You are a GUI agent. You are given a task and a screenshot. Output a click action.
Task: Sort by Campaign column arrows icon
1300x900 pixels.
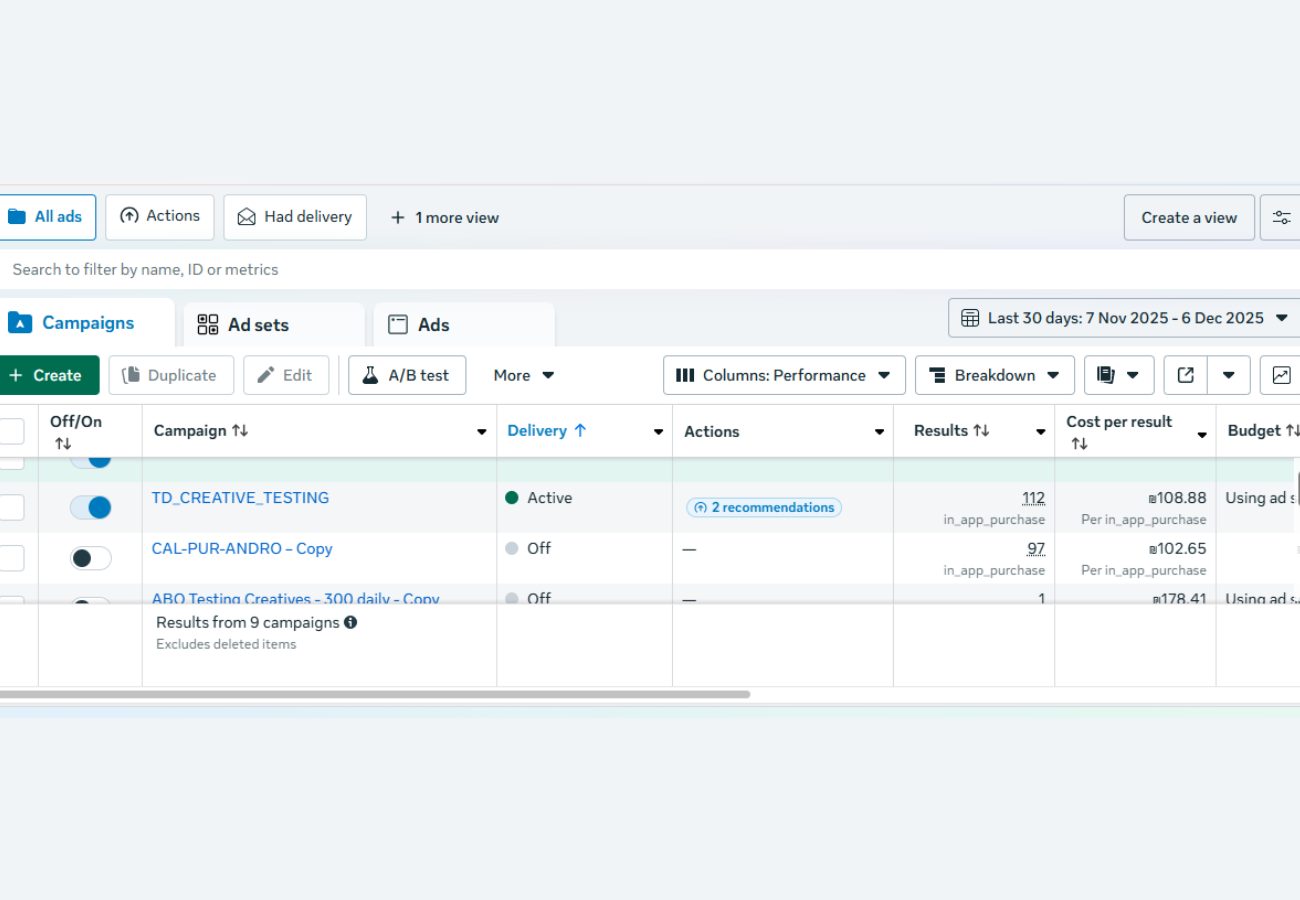[240, 430]
